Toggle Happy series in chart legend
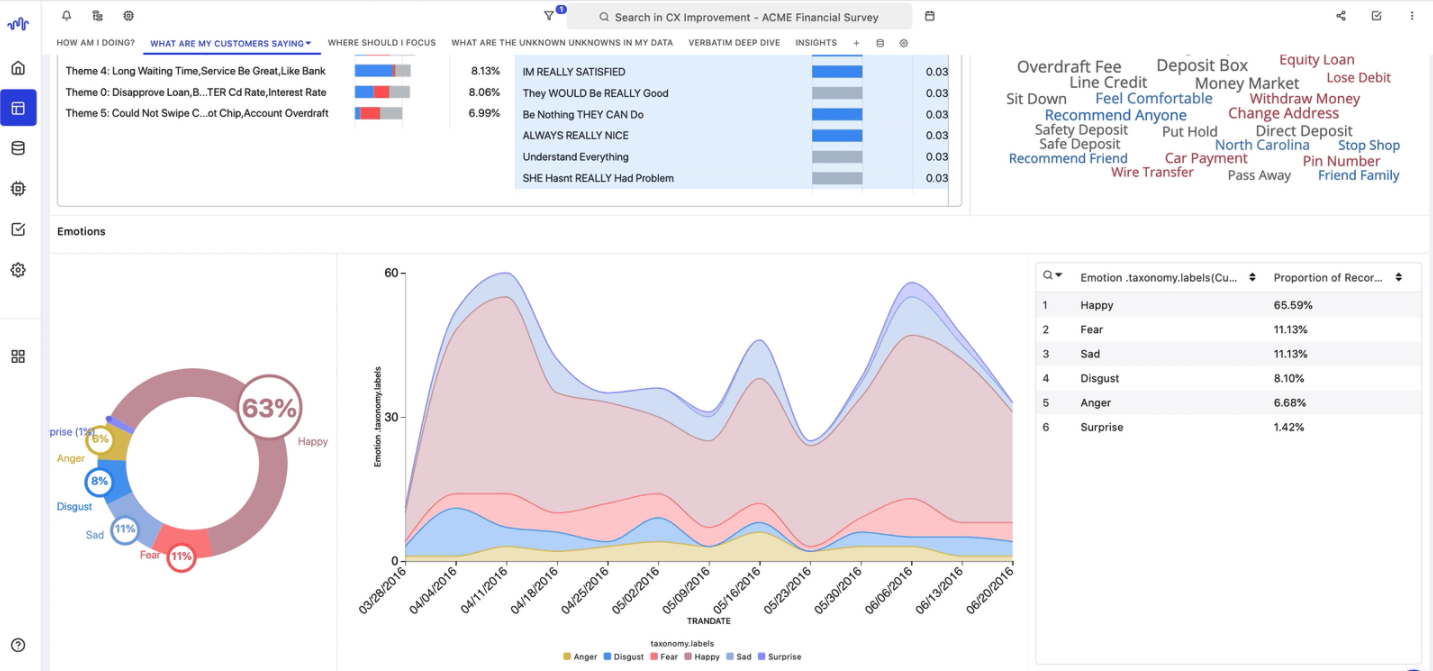The width and height of the screenshot is (1433, 671). (700, 657)
